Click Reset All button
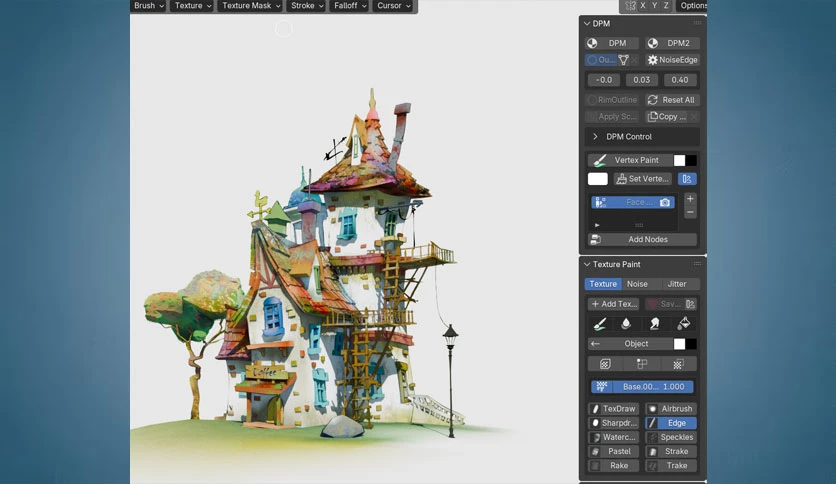The height and width of the screenshot is (484, 836). coord(672,100)
